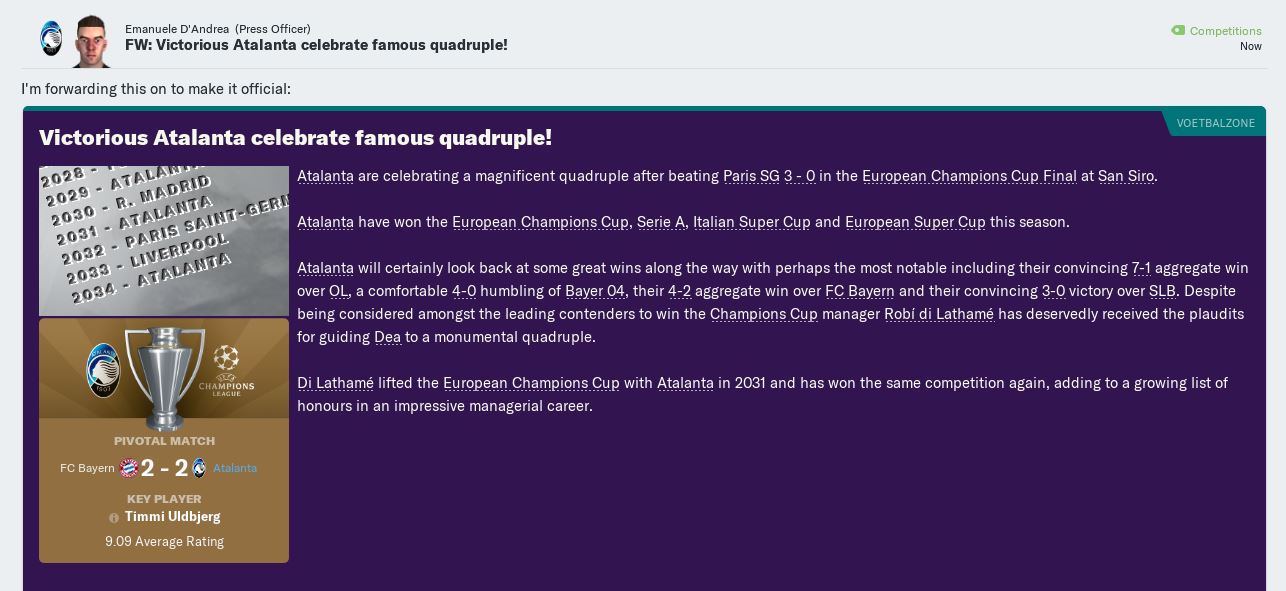Open key player Timmi Uldbjerg's name

[172, 517]
